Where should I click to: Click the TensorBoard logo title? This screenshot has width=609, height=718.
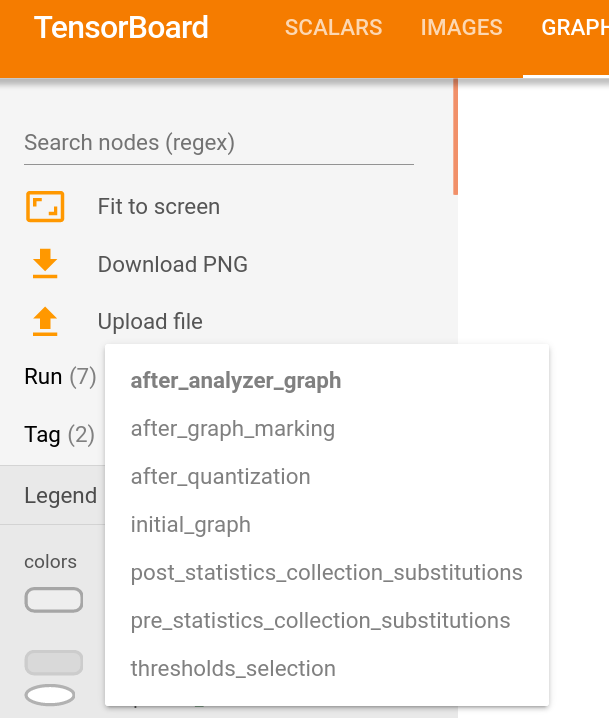coord(121,27)
